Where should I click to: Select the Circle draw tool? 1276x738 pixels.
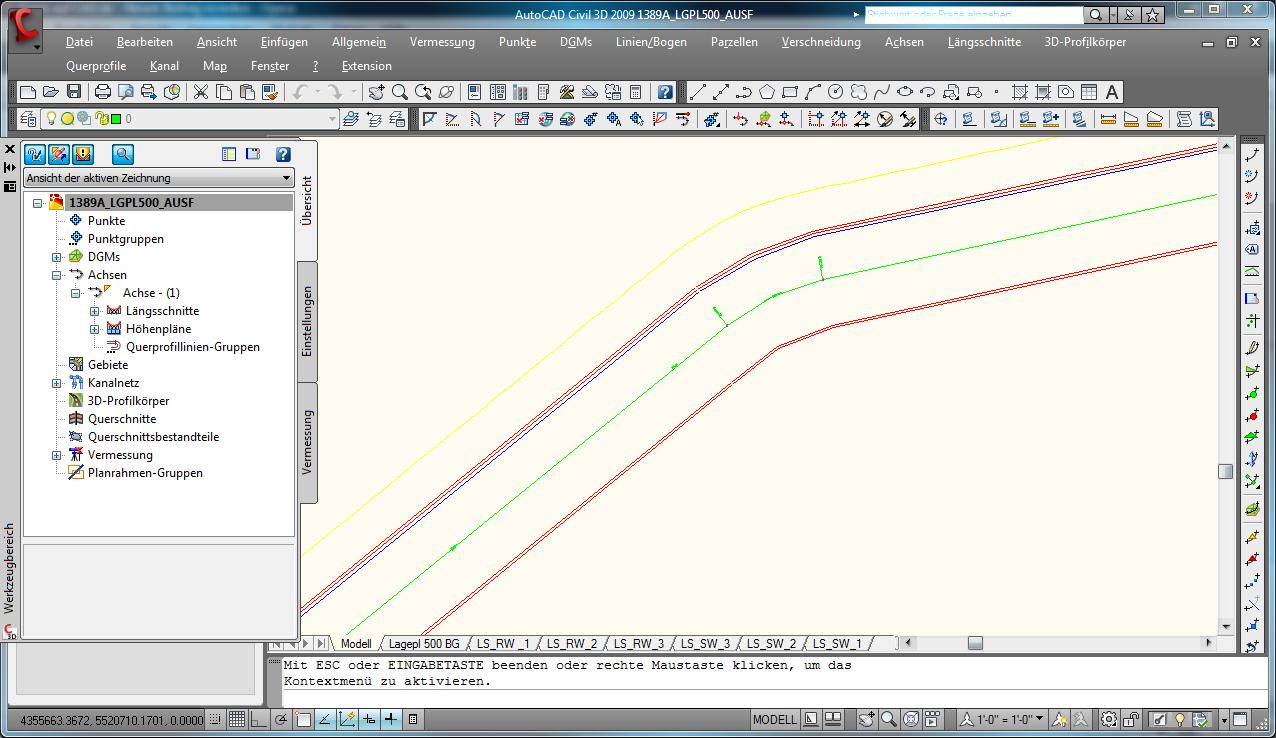point(836,92)
